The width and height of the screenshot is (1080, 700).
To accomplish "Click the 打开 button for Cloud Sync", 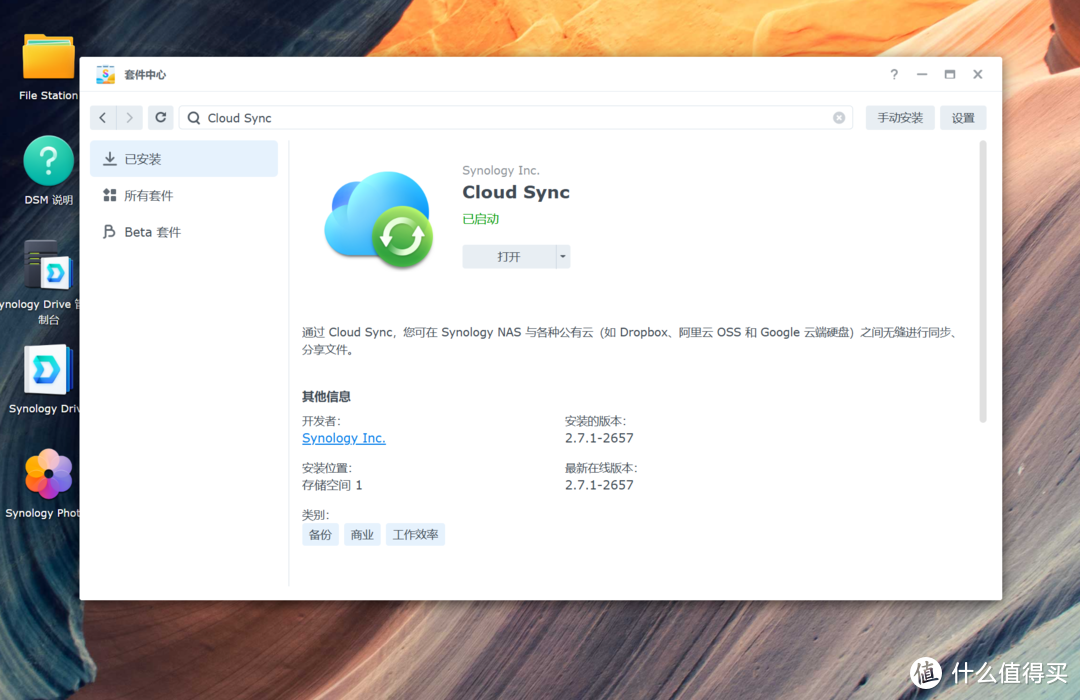I will point(509,257).
